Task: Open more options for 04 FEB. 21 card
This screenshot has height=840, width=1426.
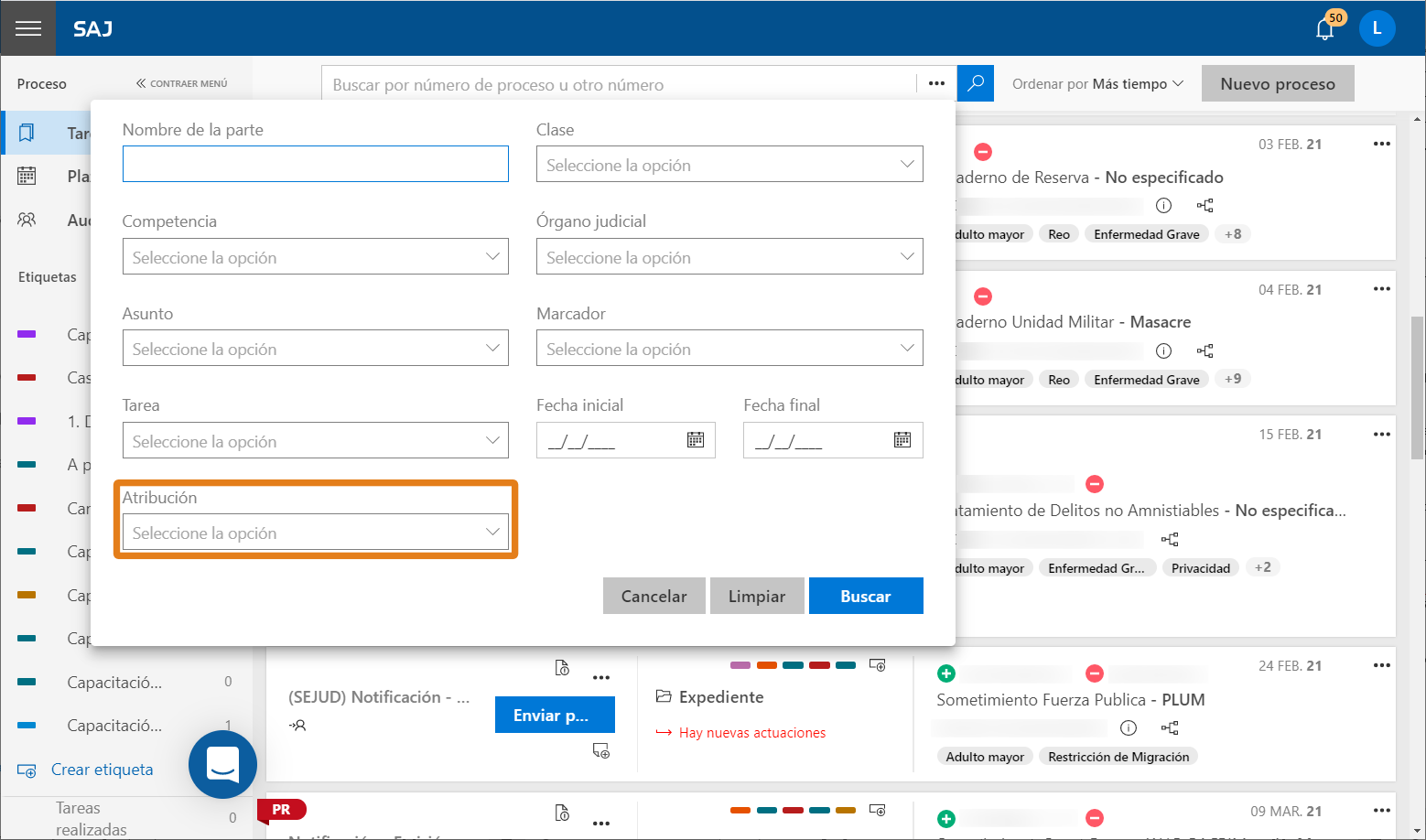Action: pos(1381,289)
